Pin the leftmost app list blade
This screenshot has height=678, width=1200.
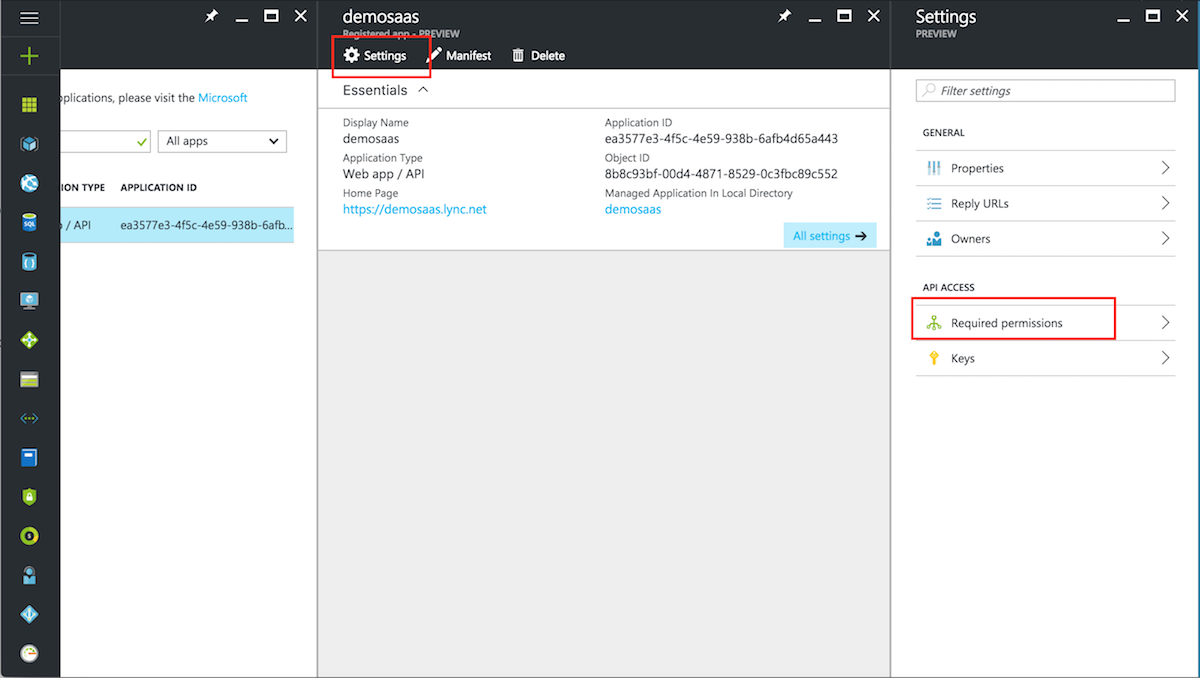[x=211, y=16]
